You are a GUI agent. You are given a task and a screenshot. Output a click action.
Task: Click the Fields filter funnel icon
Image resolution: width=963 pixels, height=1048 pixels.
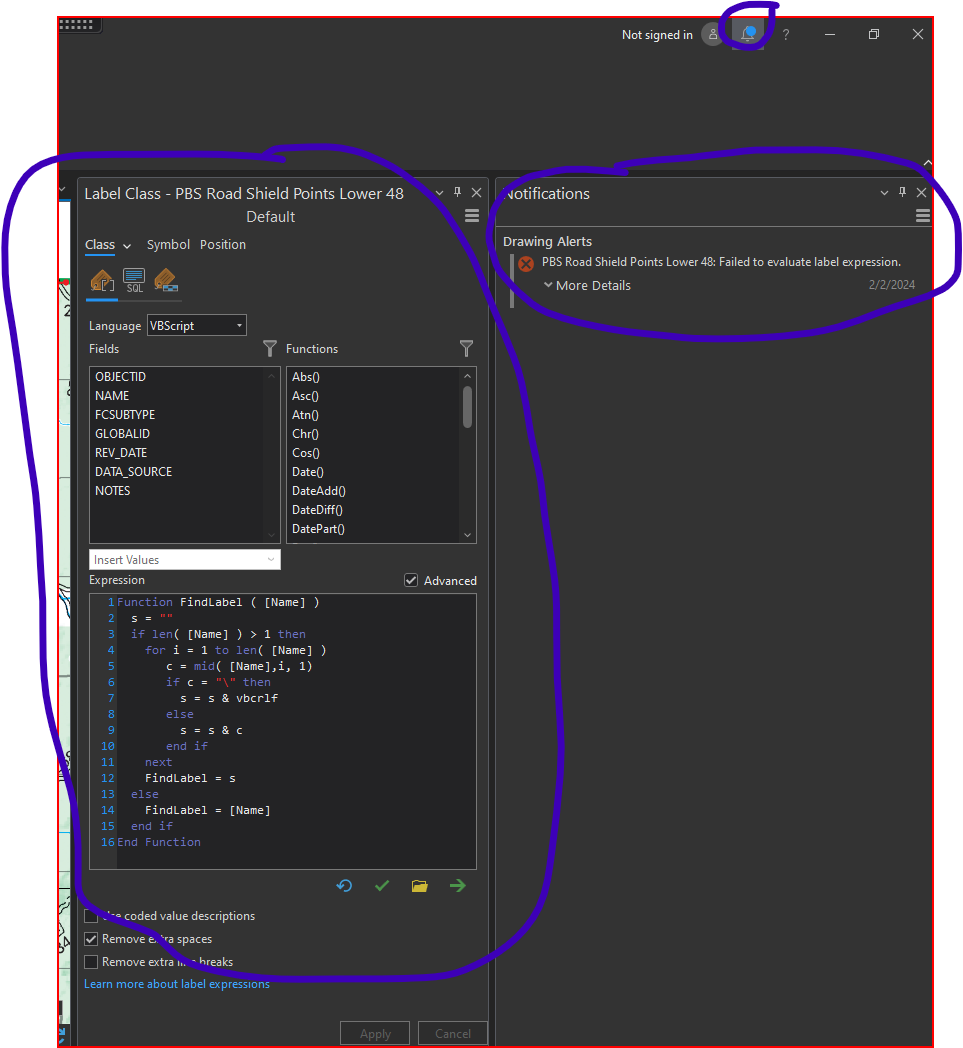coord(270,348)
